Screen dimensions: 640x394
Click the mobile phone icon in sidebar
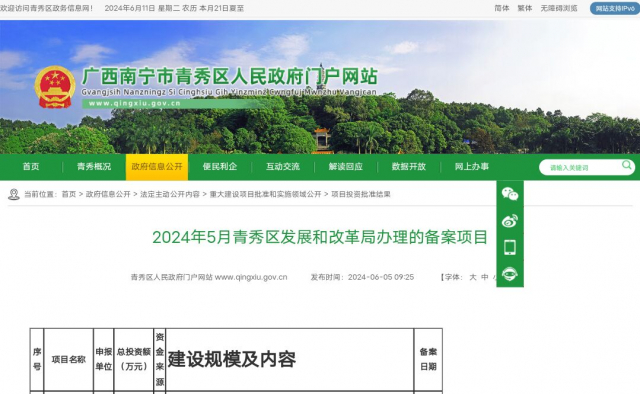(x=510, y=247)
